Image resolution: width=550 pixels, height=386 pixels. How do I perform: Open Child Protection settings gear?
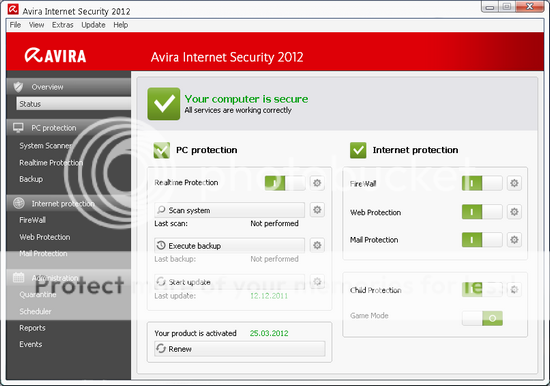514,290
